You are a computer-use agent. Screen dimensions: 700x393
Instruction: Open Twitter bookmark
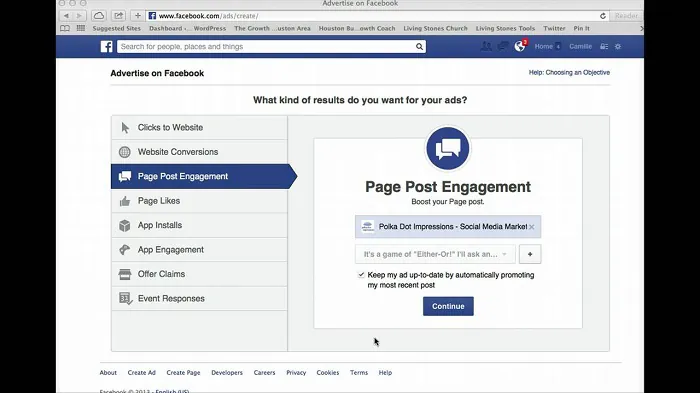(x=554, y=28)
